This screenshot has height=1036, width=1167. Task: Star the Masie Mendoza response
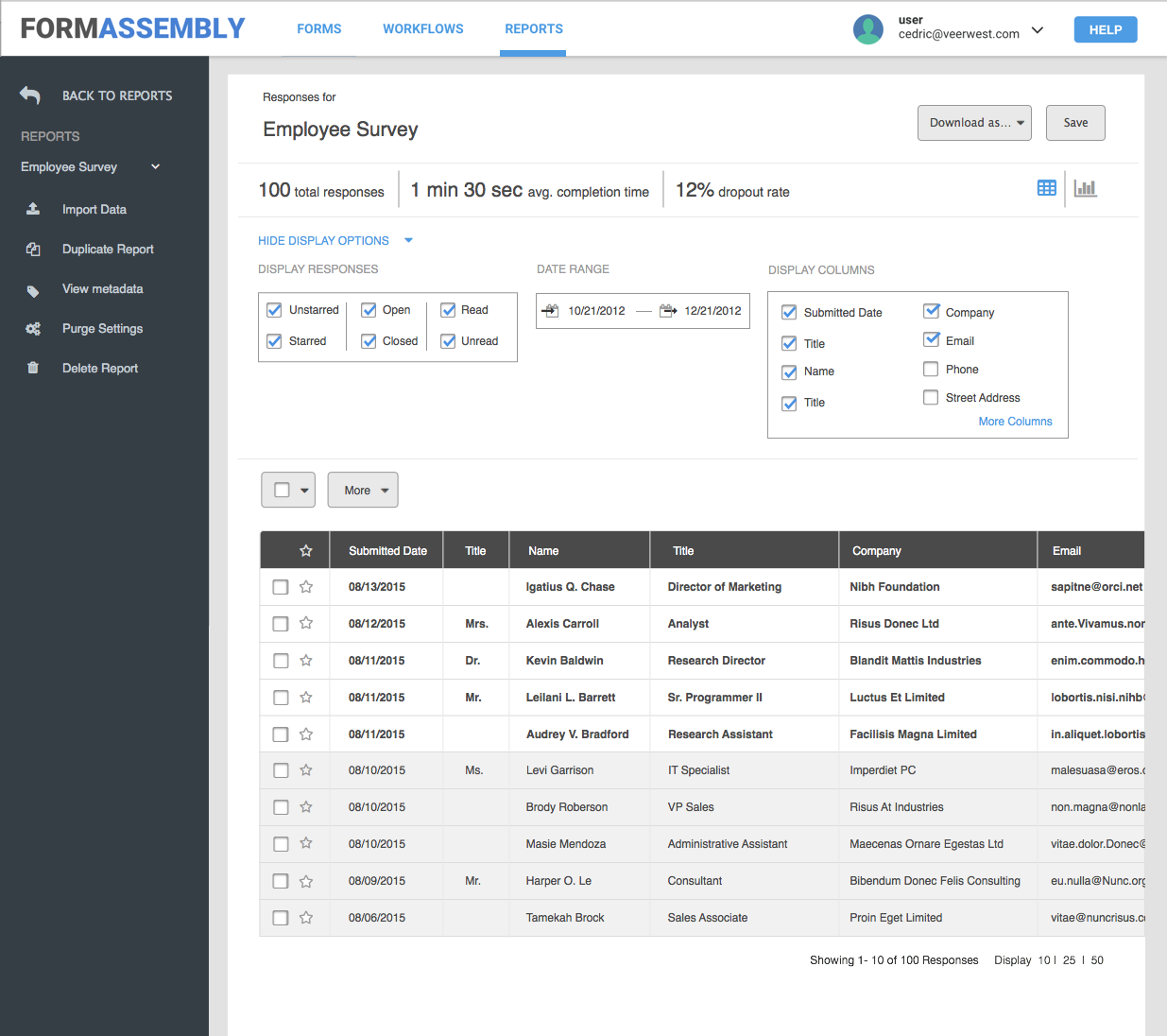click(x=306, y=843)
